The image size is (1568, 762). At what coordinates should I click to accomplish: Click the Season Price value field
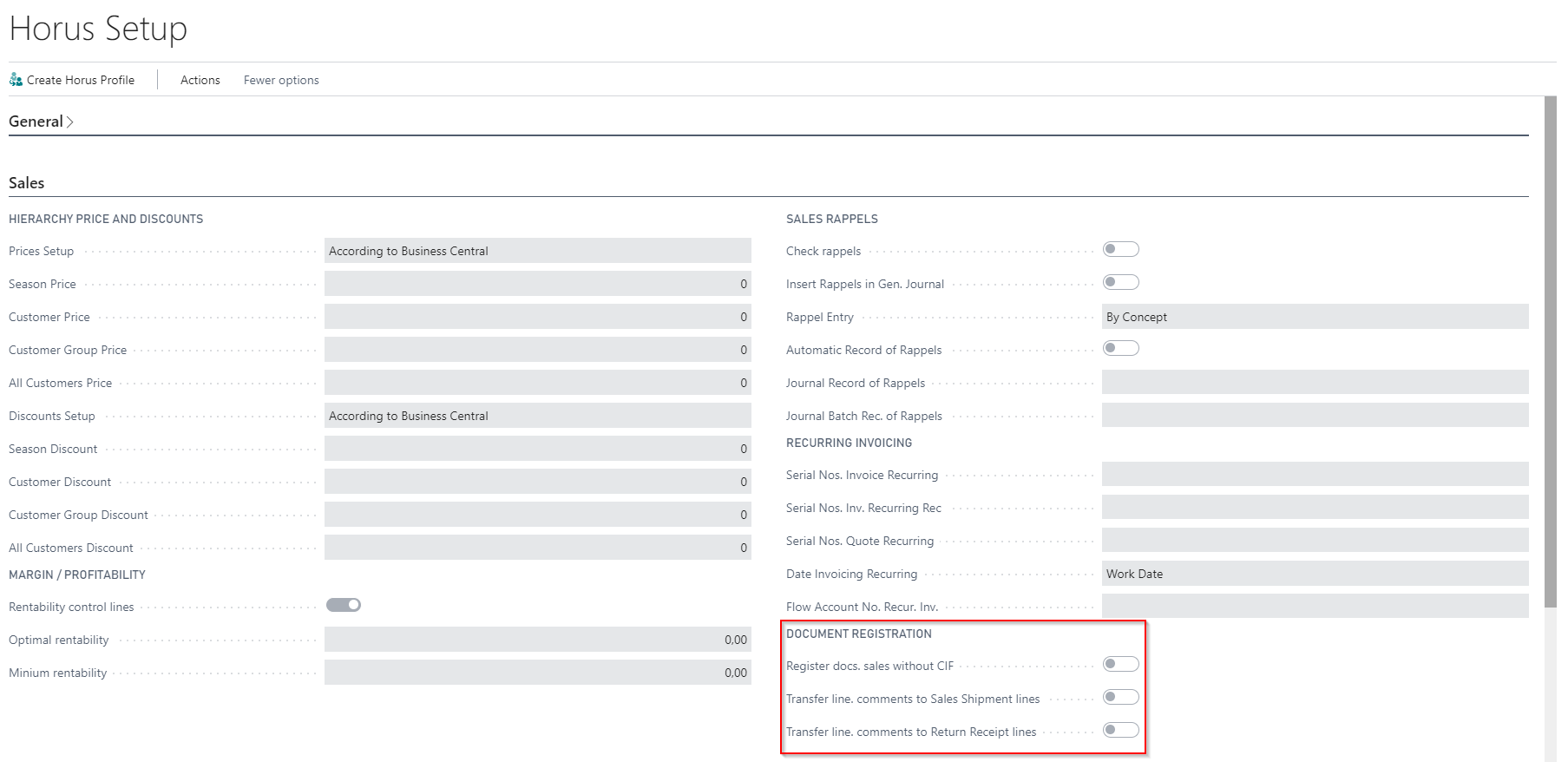coord(538,284)
